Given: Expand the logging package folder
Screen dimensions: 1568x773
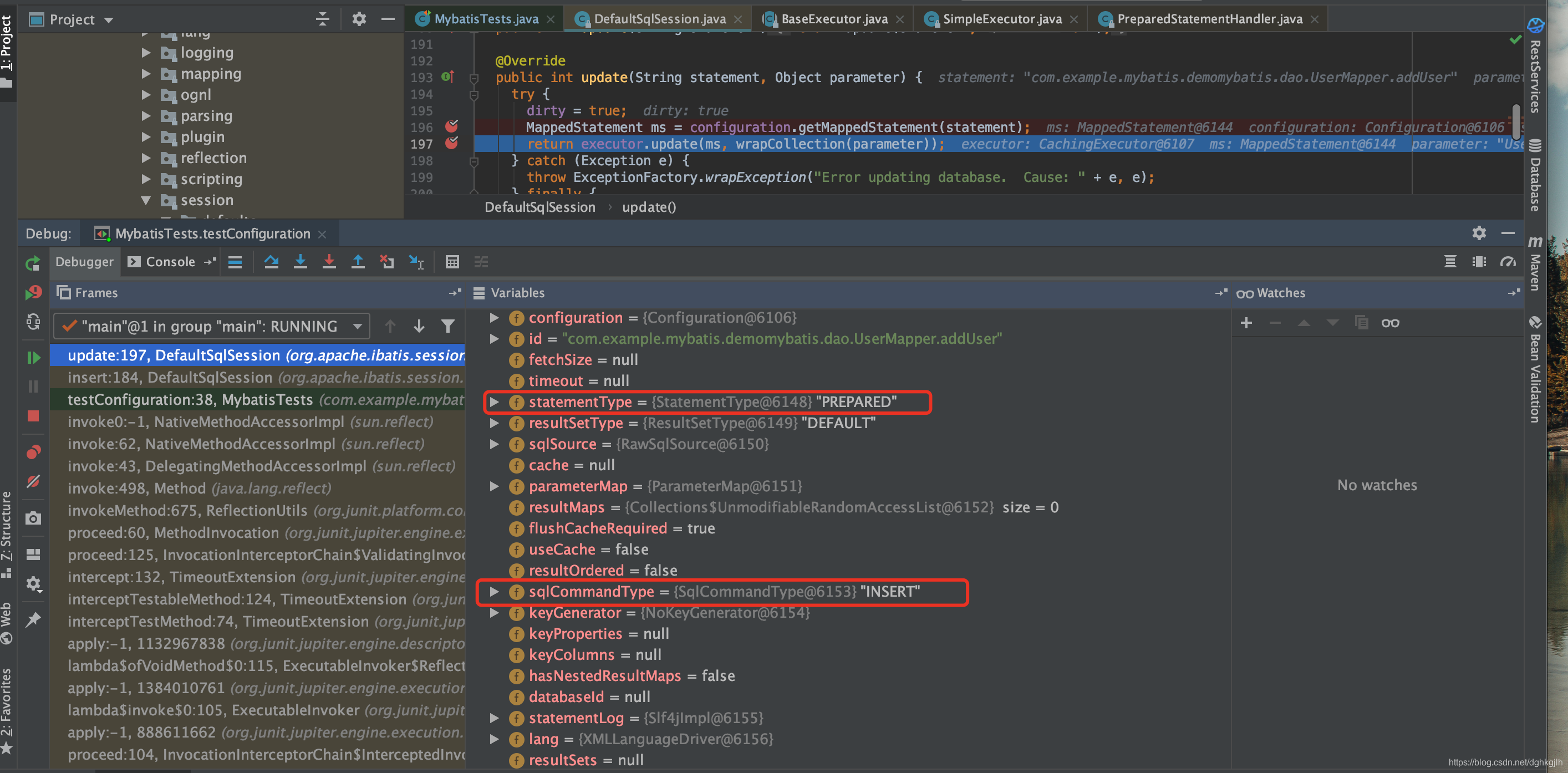Looking at the screenshot, I should (x=146, y=53).
